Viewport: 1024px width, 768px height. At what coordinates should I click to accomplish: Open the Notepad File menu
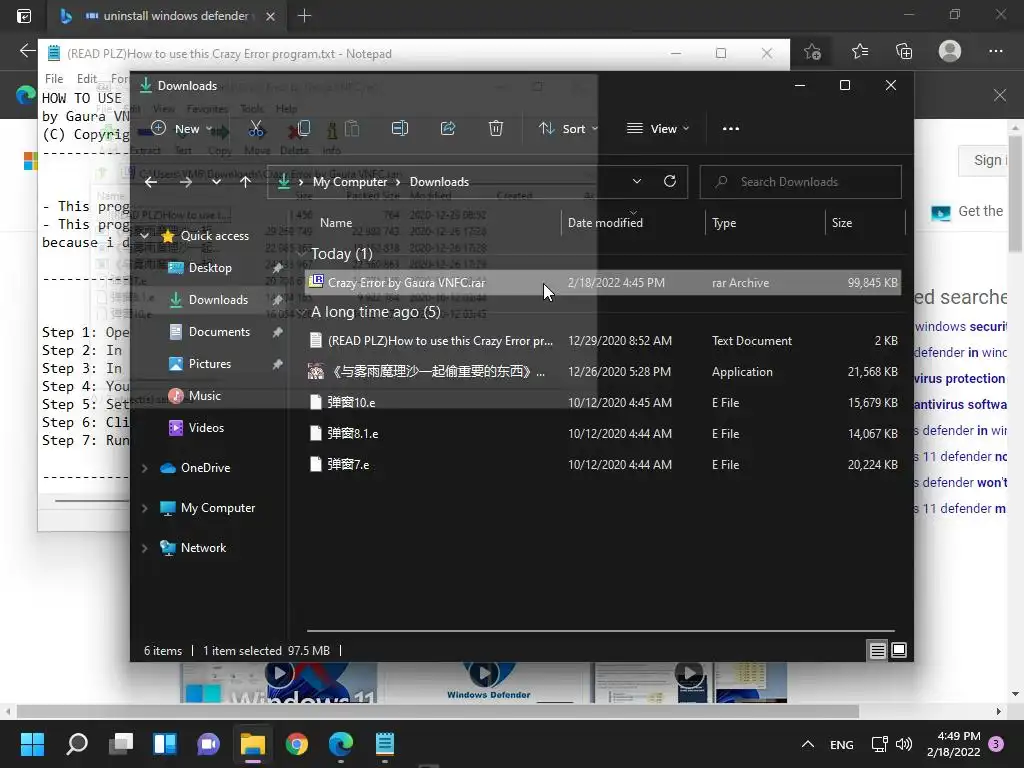pos(54,78)
